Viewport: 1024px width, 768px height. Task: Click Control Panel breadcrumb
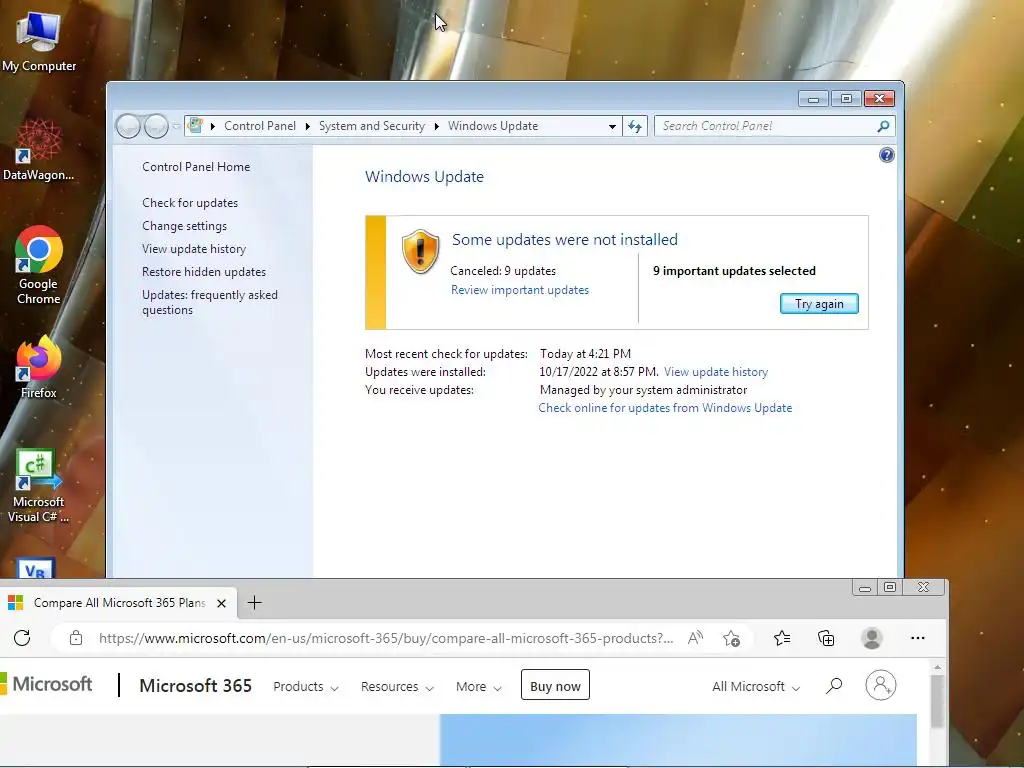[x=260, y=126]
